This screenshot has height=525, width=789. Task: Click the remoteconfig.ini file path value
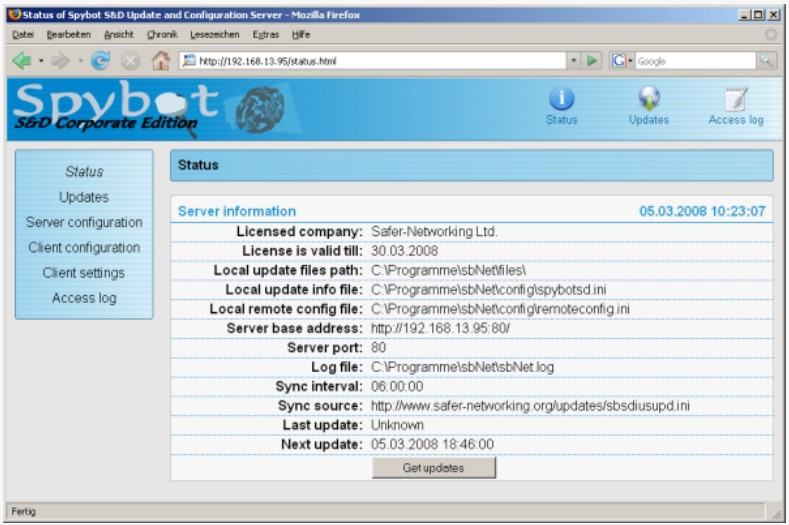(x=500, y=309)
